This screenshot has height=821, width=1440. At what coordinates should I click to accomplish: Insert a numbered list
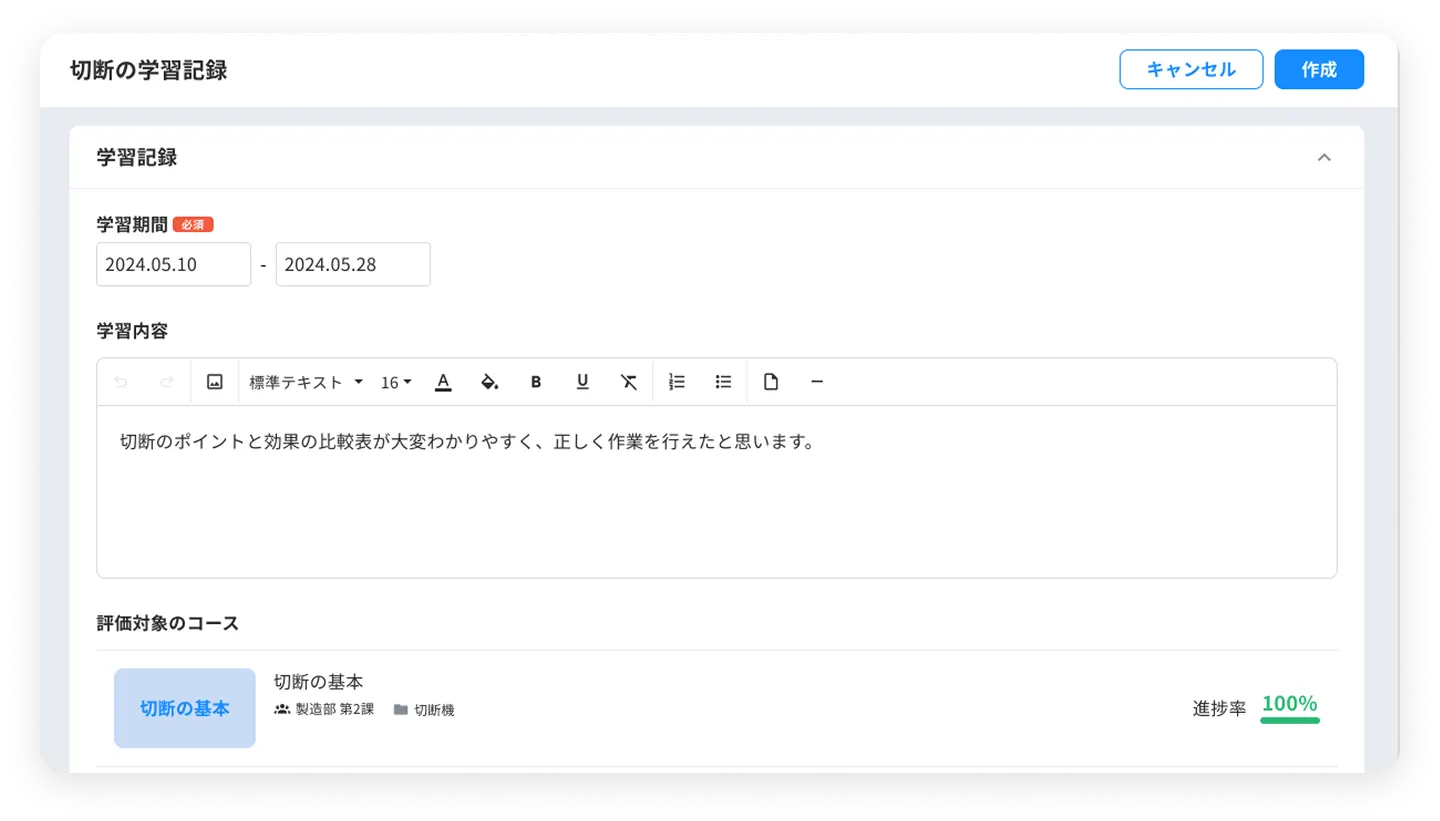pos(677,382)
